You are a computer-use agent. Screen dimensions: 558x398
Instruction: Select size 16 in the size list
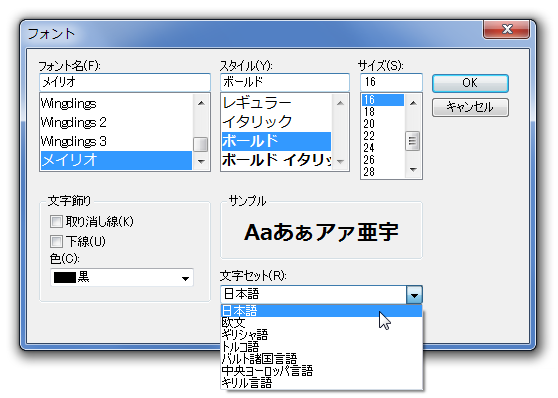(x=383, y=100)
